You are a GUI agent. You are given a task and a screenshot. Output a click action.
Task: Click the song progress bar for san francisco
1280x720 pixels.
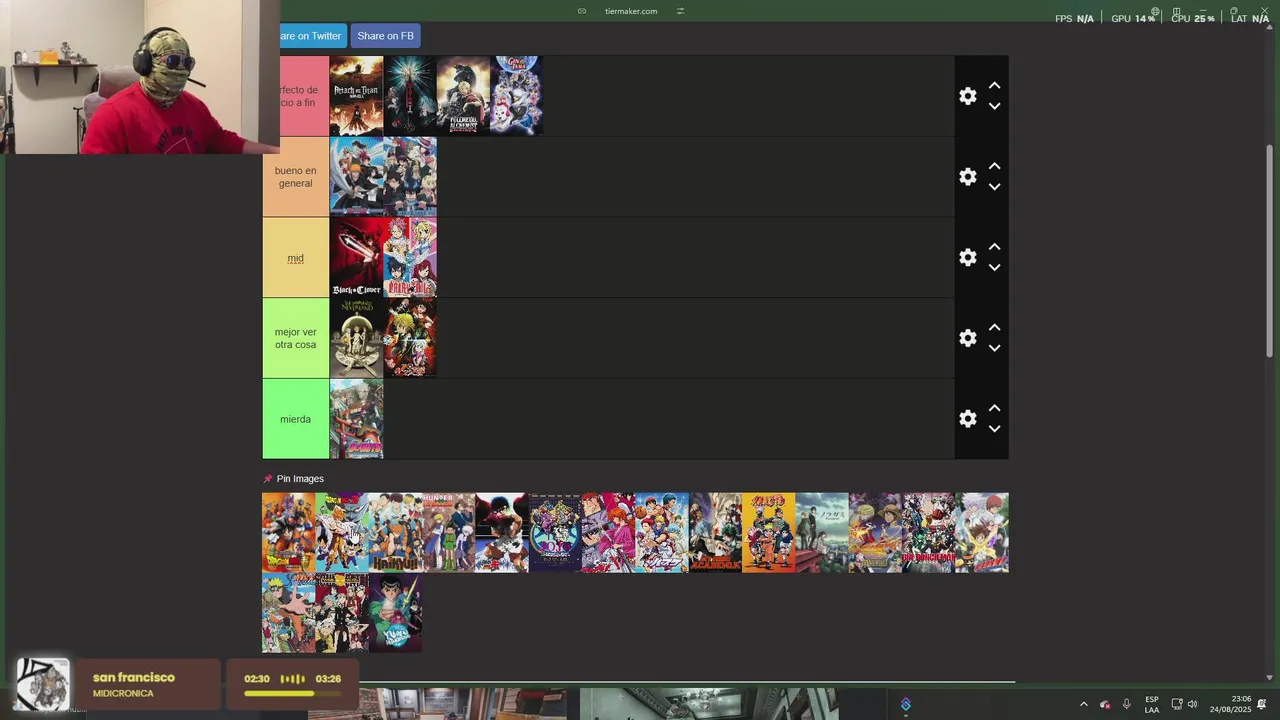292,693
